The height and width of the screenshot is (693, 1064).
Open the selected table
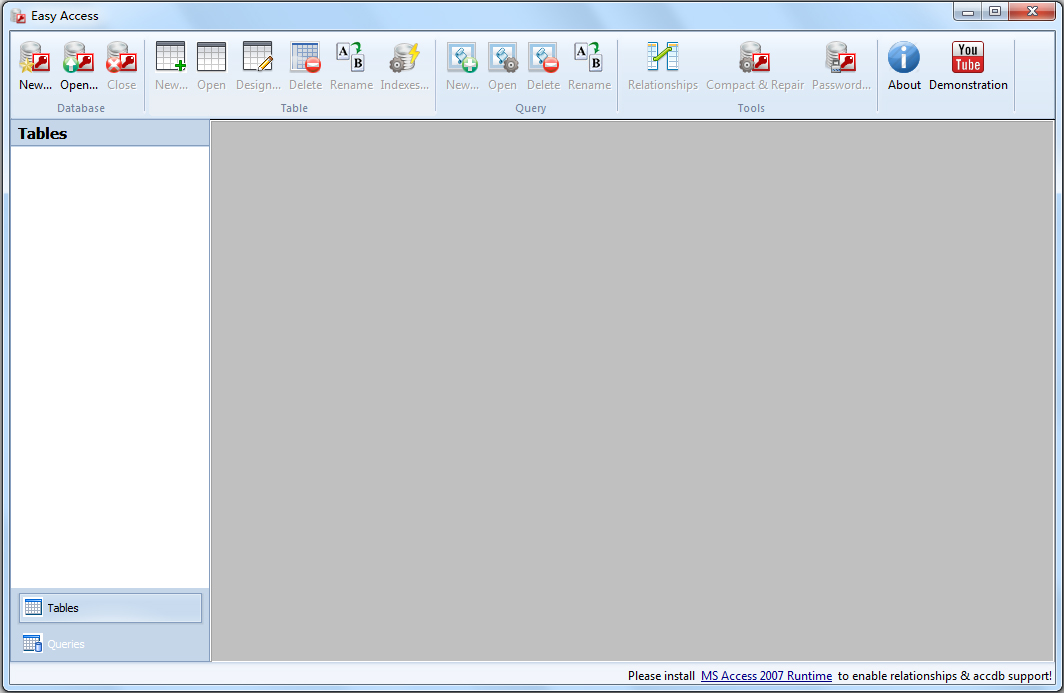click(x=211, y=67)
